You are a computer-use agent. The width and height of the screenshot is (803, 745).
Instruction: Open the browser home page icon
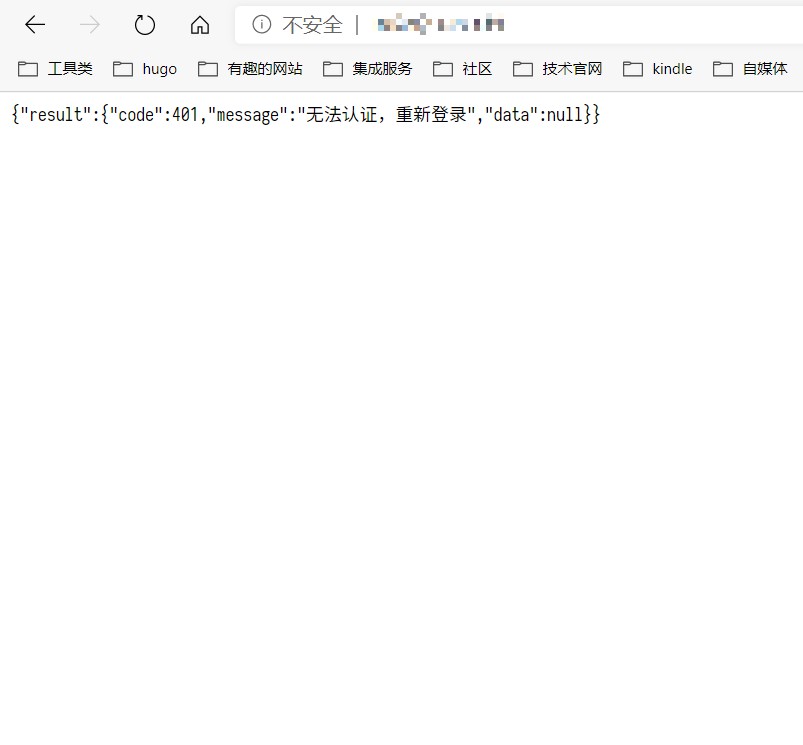pos(200,25)
